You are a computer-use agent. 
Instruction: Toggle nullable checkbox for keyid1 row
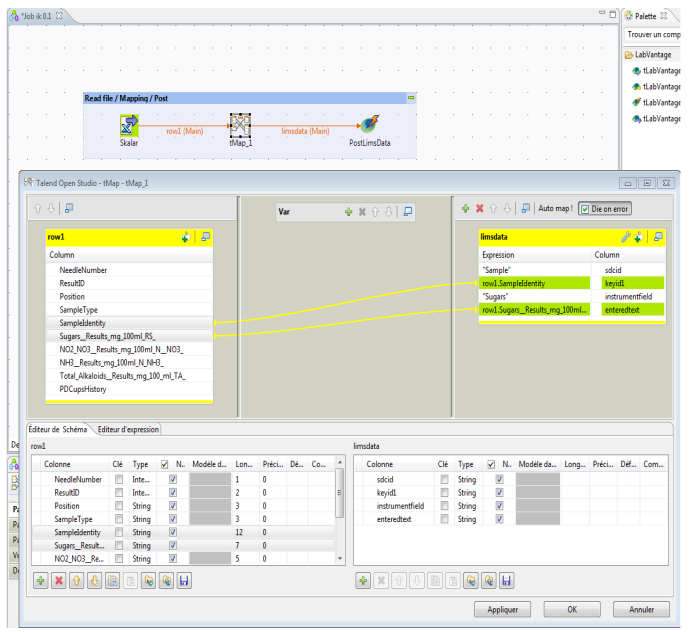click(x=499, y=492)
